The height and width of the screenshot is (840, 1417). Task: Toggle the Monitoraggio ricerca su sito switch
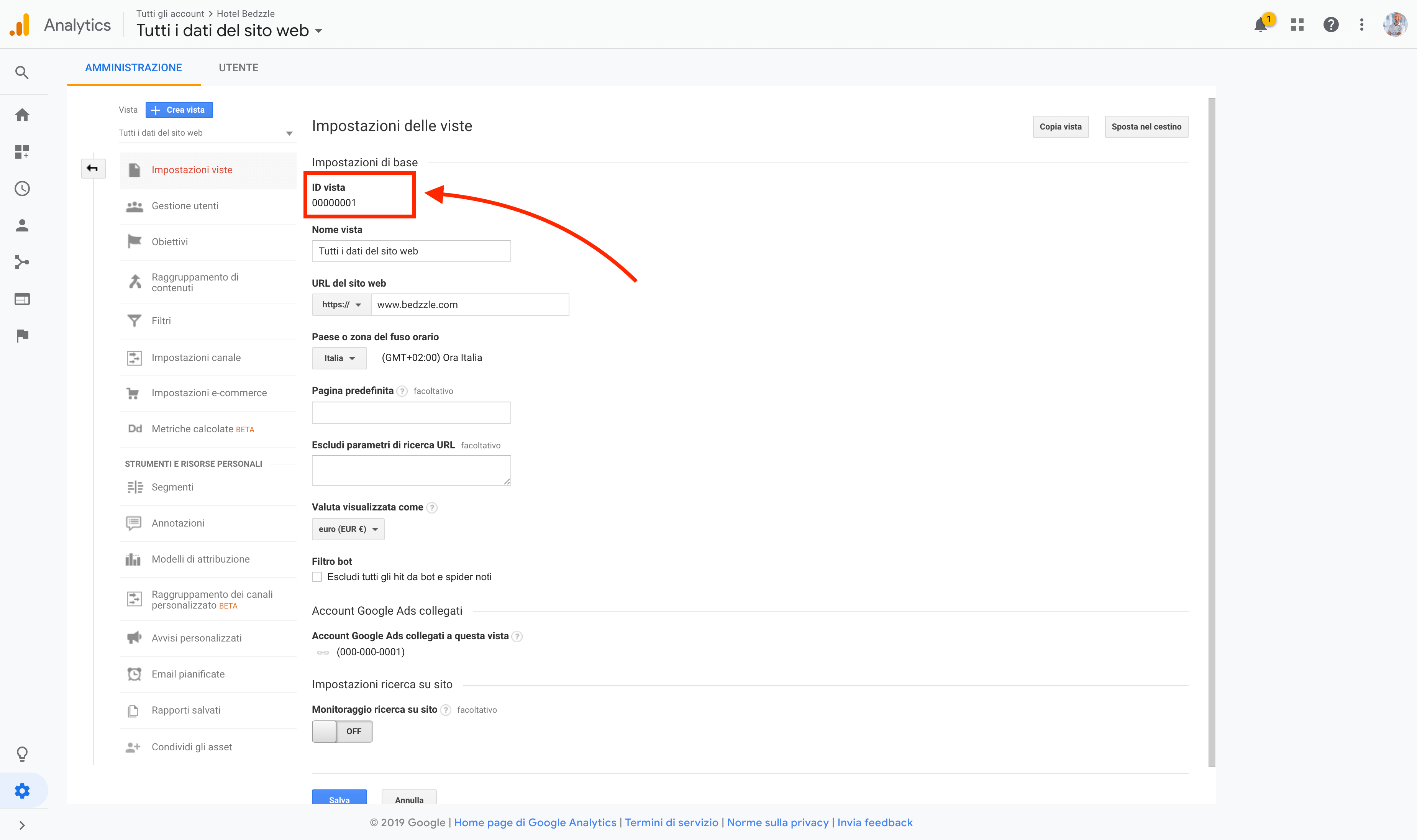click(x=342, y=731)
